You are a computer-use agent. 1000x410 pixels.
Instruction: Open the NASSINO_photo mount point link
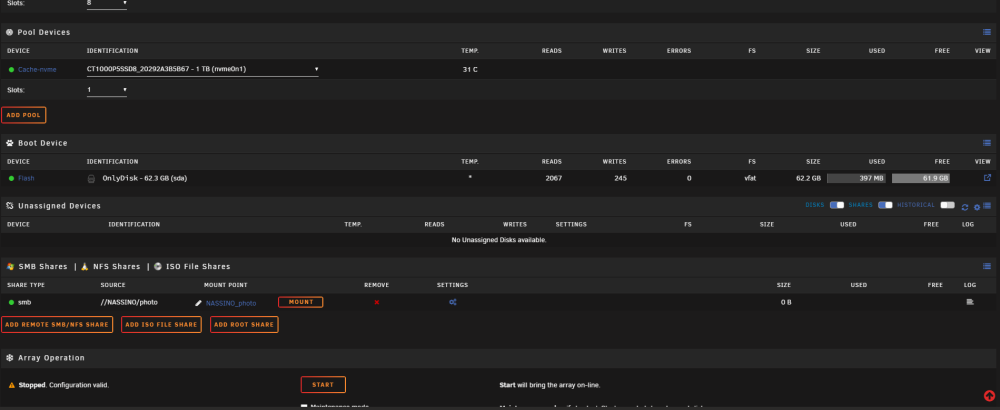click(x=231, y=303)
